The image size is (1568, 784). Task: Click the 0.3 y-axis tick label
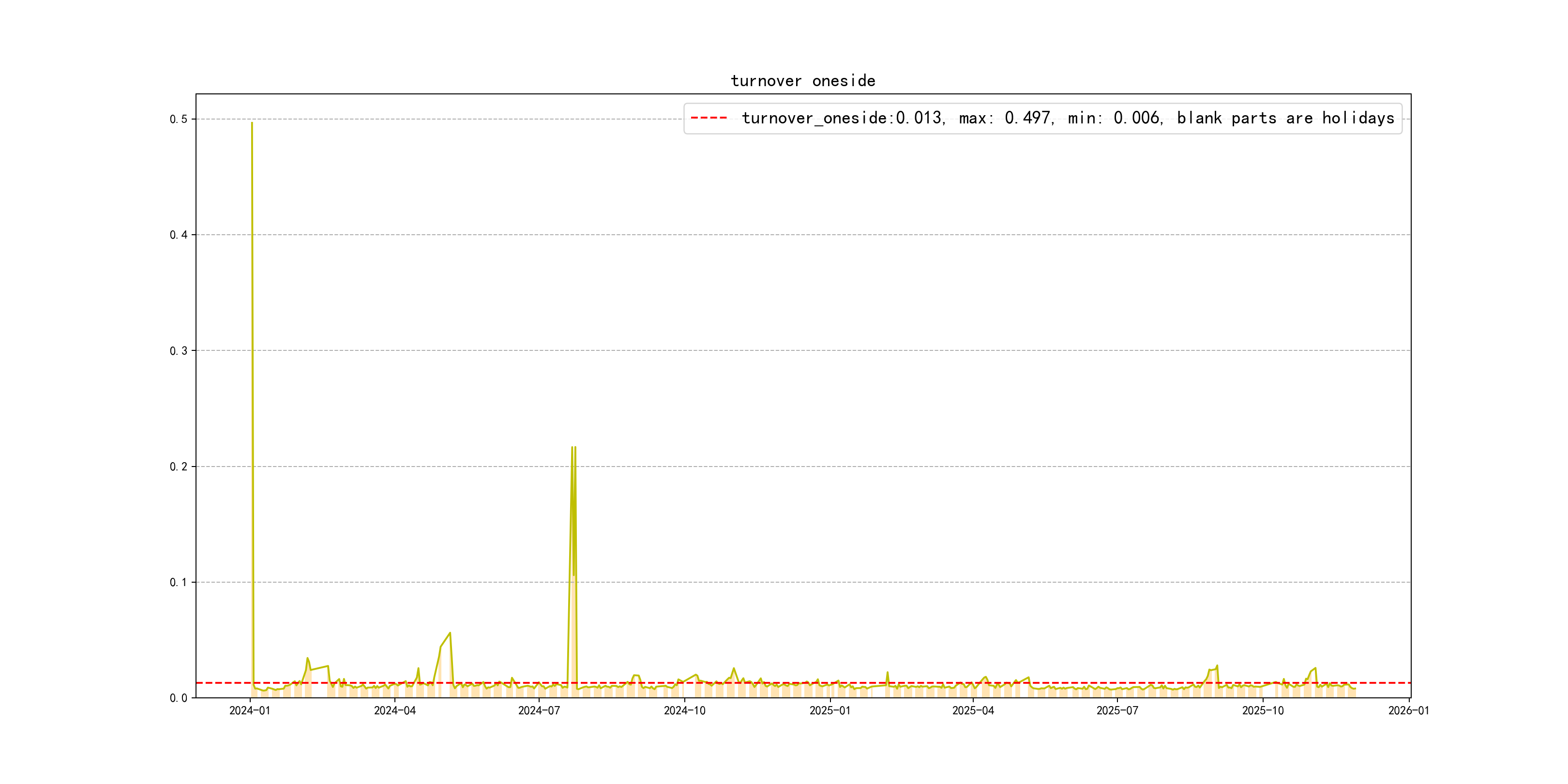click(x=179, y=350)
